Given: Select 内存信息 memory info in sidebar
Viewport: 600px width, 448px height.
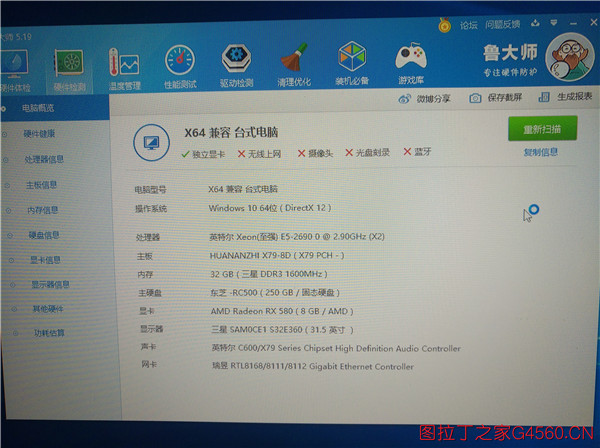Looking at the screenshot, I should 42,210.
